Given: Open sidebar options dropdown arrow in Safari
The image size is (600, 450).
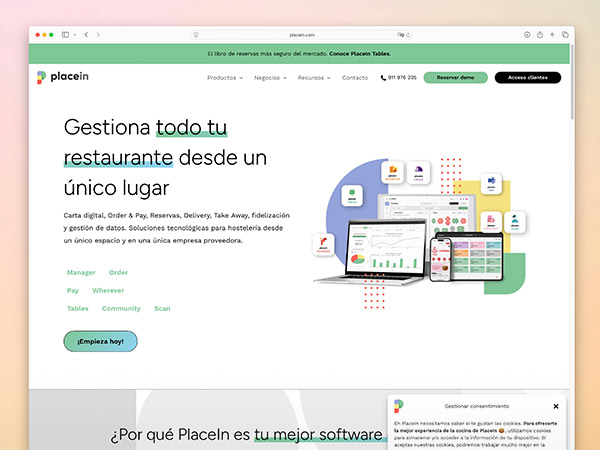Looking at the screenshot, I should pyautogui.click(x=75, y=35).
